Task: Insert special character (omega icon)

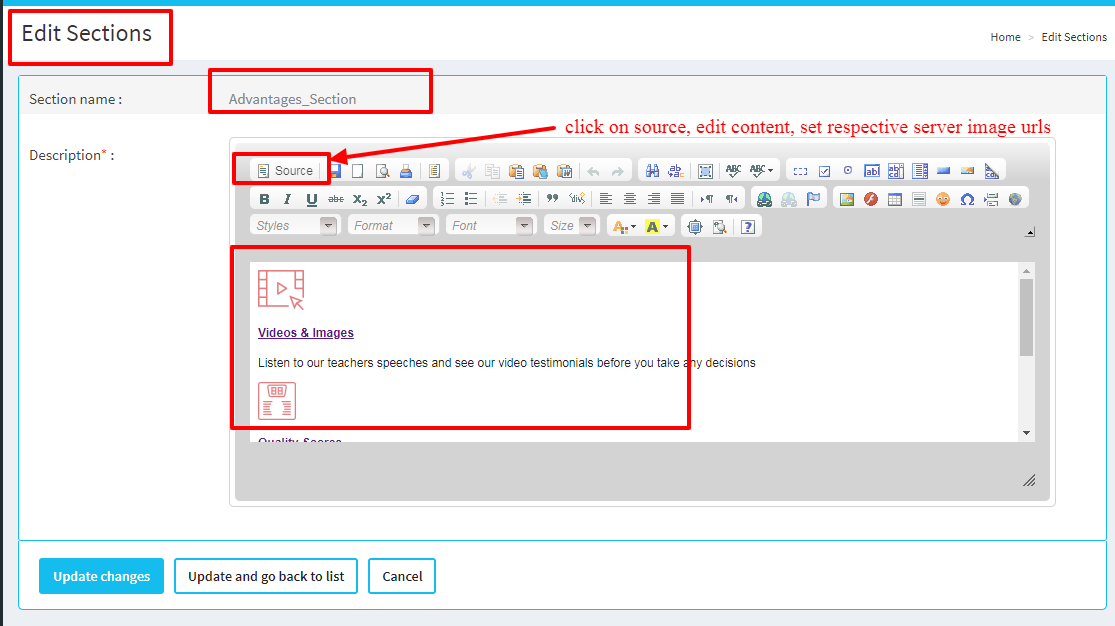Action: coord(967,199)
